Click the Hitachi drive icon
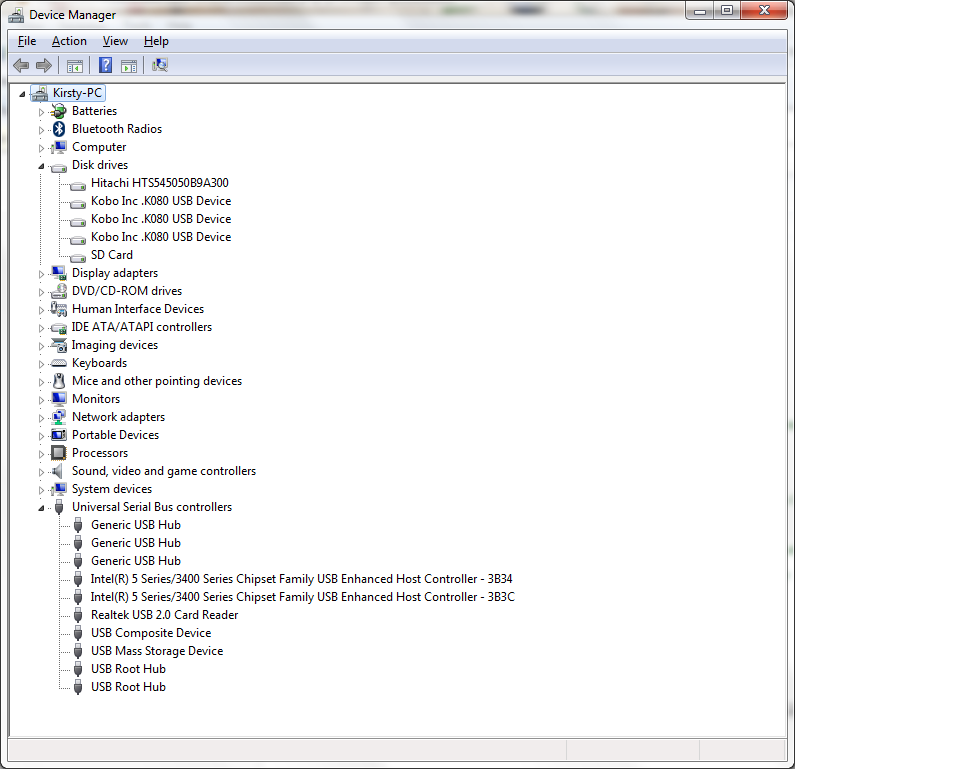The height and width of the screenshot is (769, 960). [x=78, y=186]
